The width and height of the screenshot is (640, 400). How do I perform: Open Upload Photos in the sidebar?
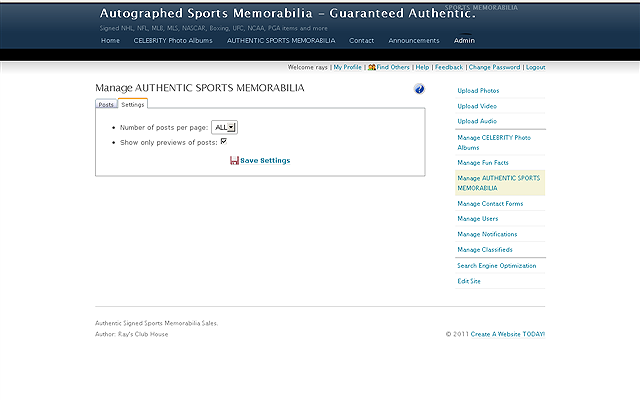(478, 91)
